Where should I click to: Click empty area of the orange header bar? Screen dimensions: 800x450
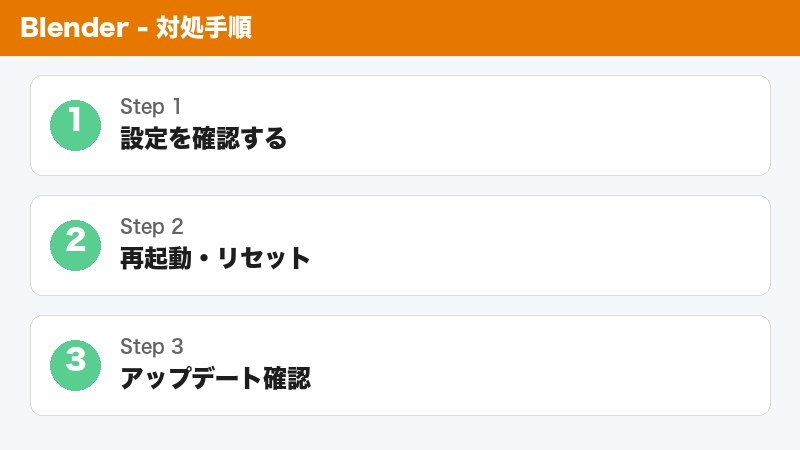click(550, 28)
